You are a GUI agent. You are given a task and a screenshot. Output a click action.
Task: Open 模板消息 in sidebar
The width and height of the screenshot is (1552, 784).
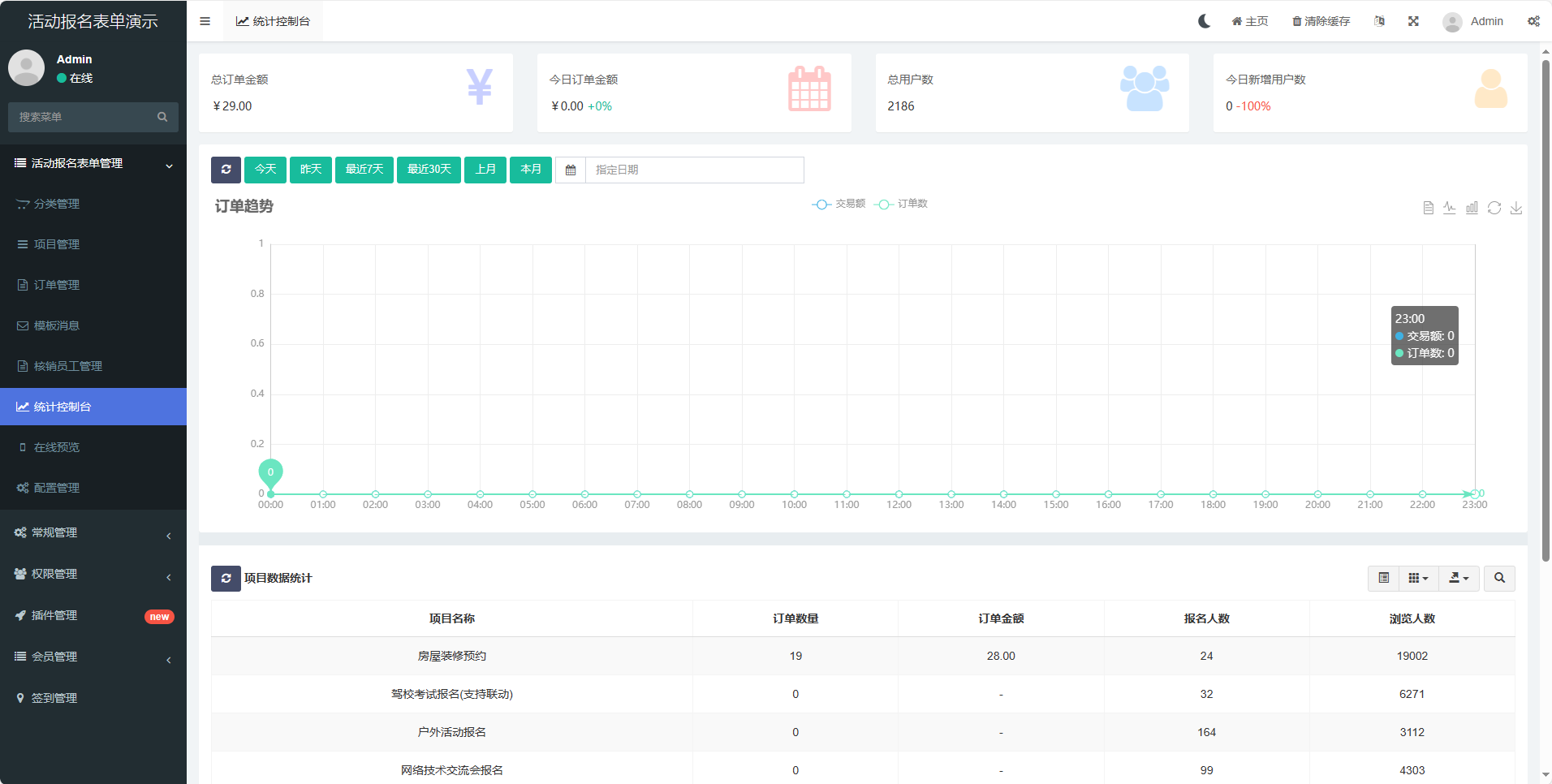[93, 325]
